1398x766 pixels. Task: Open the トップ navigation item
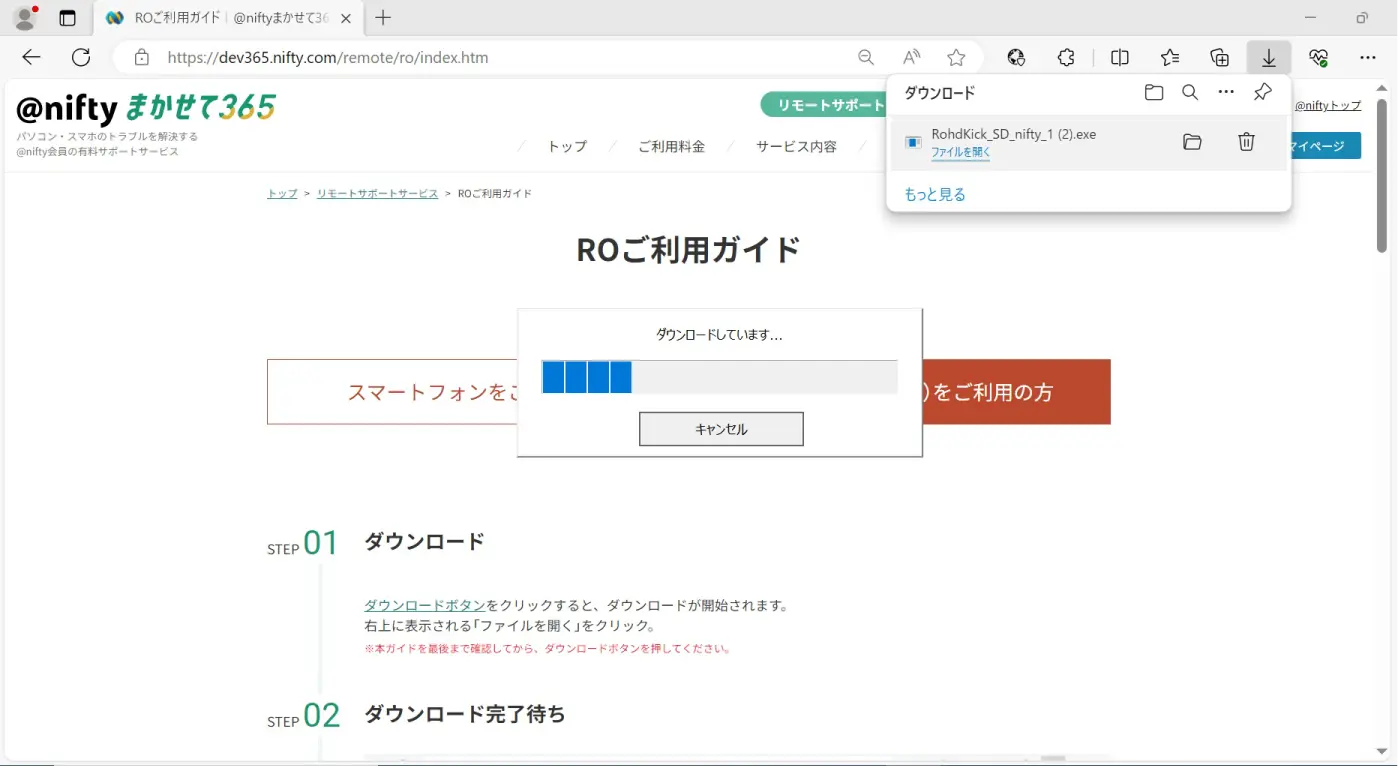567,146
